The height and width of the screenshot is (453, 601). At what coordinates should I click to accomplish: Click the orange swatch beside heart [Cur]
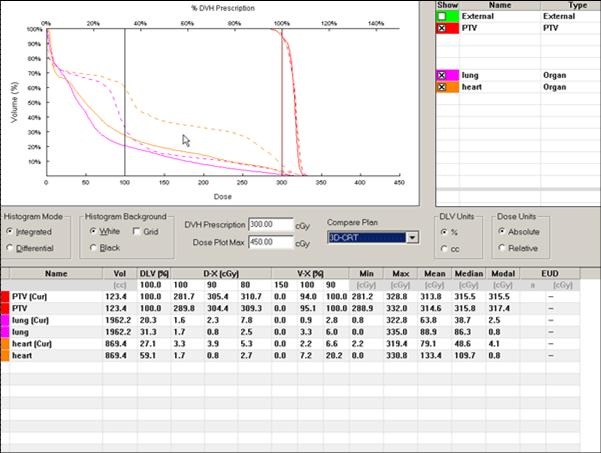6,343
